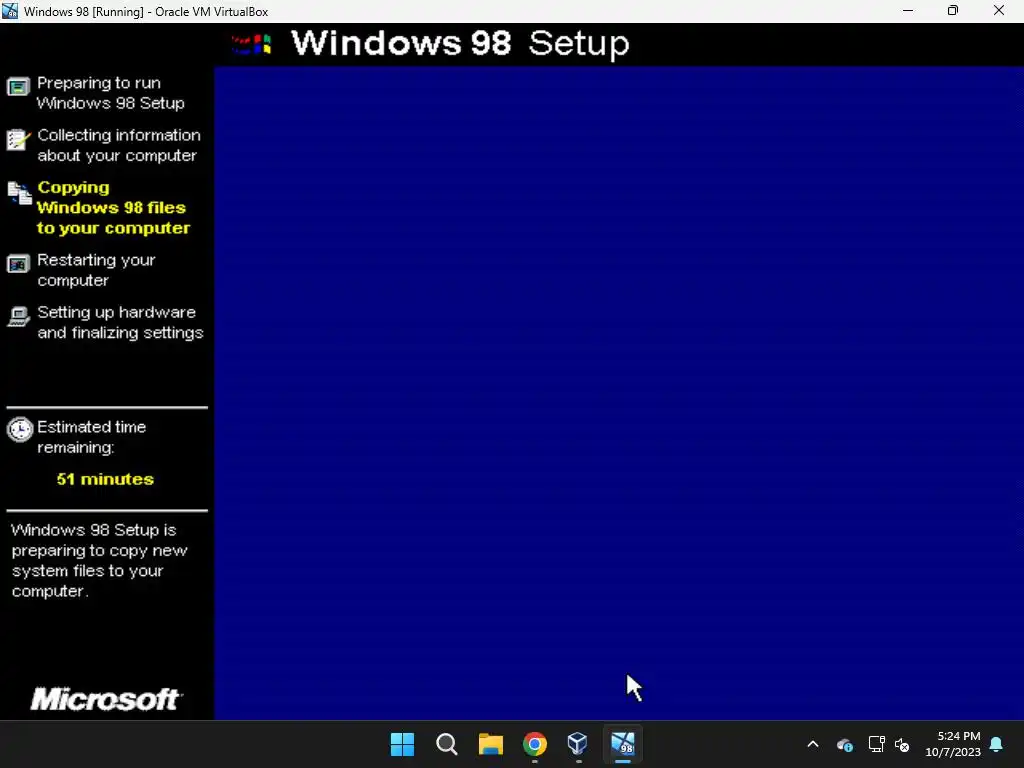The width and height of the screenshot is (1024, 768).
Task: Click the Windows logo in the Setup header
Action: pos(251,44)
